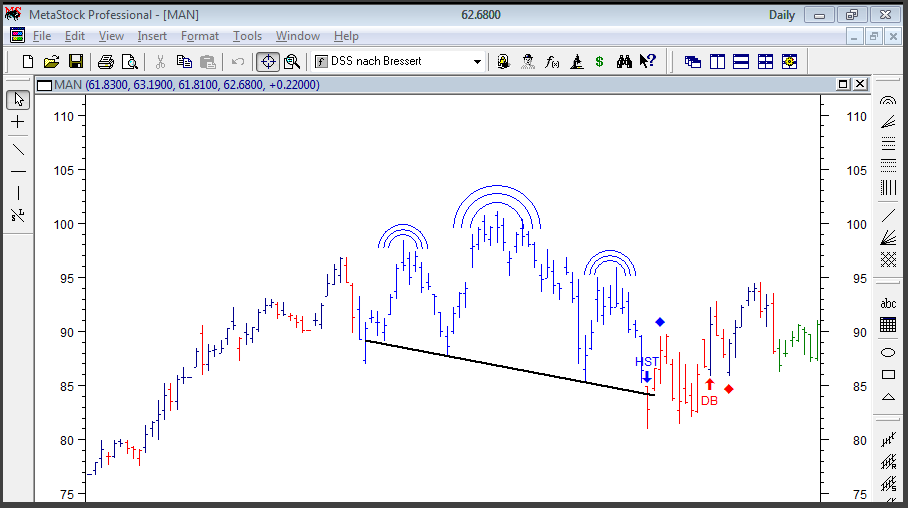Open the Indicator Builder f(x) icon
The height and width of the screenshot is (508, 908).
coord(552,61)
